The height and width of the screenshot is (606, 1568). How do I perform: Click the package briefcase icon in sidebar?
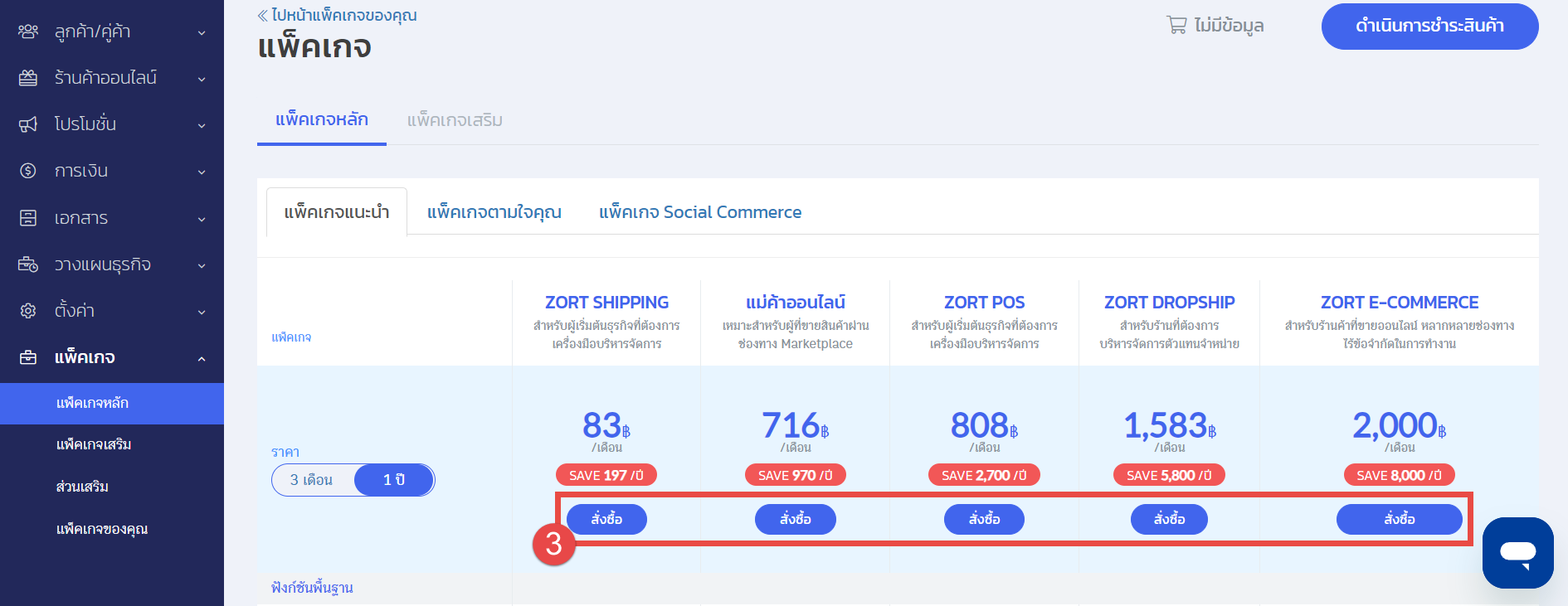(28, 357)
